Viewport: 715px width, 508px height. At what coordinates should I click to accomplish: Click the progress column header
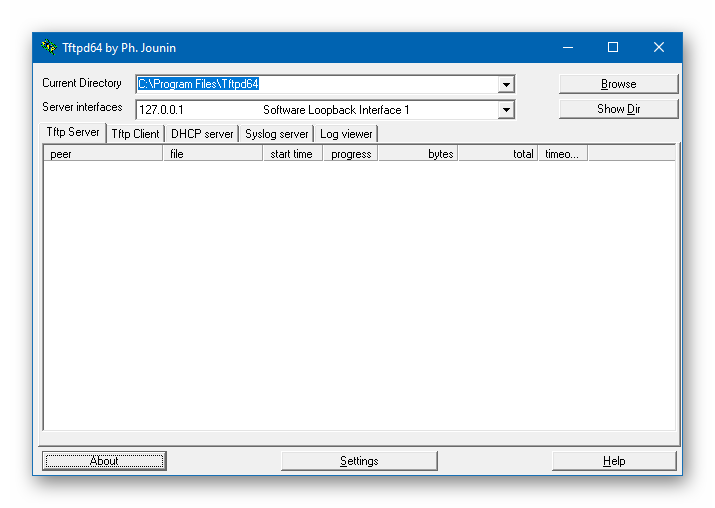point(351,154)
